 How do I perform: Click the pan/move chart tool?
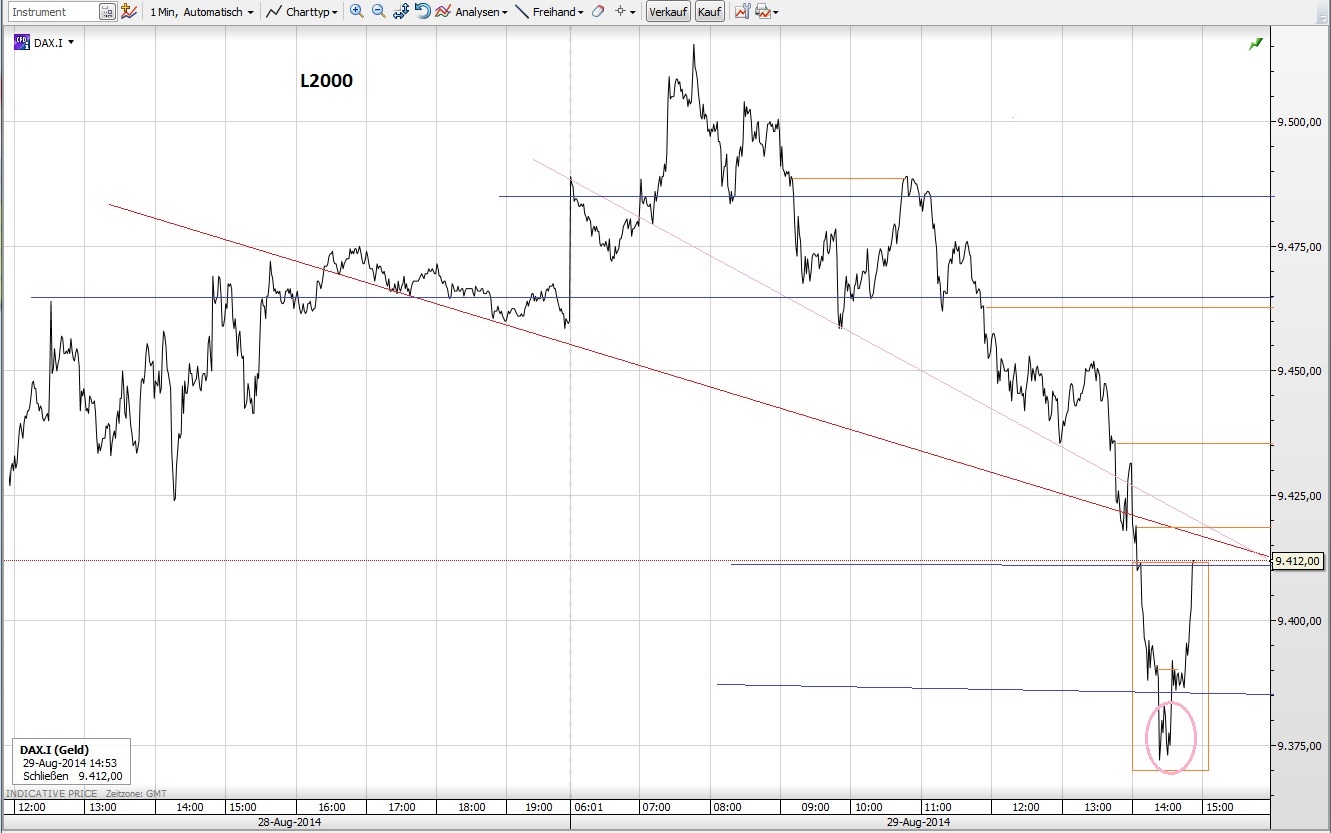pos(400,11)
